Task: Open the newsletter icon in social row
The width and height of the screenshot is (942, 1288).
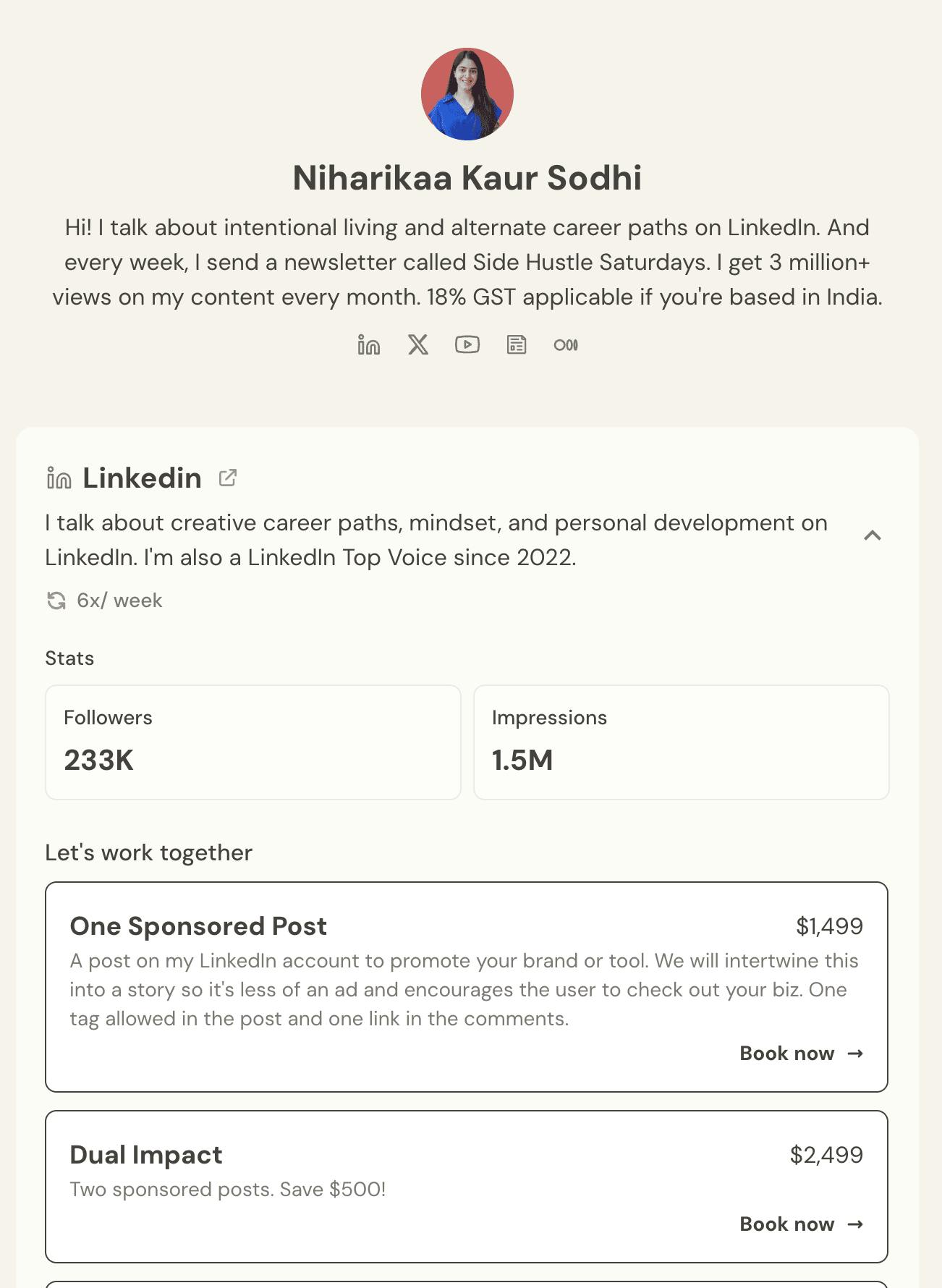Action: pyautogui.click(x=517, y=344)
